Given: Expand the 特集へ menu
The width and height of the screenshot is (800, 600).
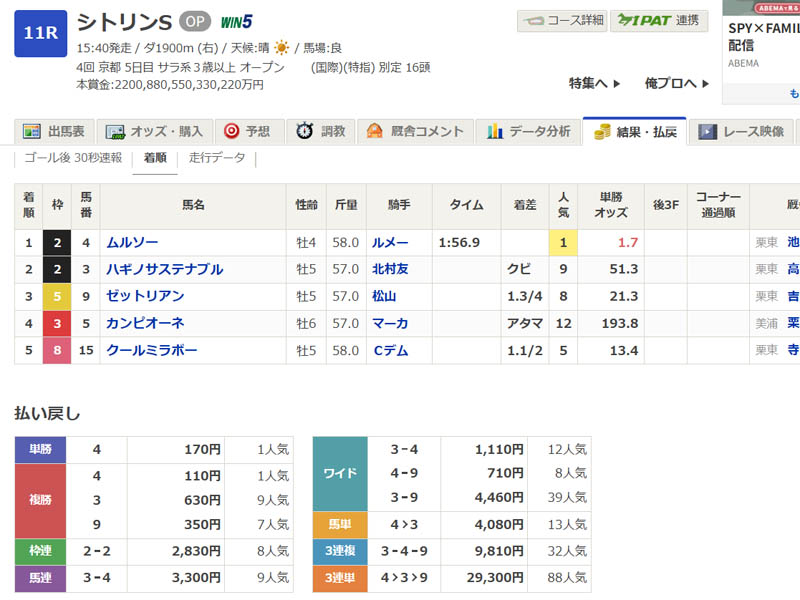Looking at the screenshot, I should (594, 83).
